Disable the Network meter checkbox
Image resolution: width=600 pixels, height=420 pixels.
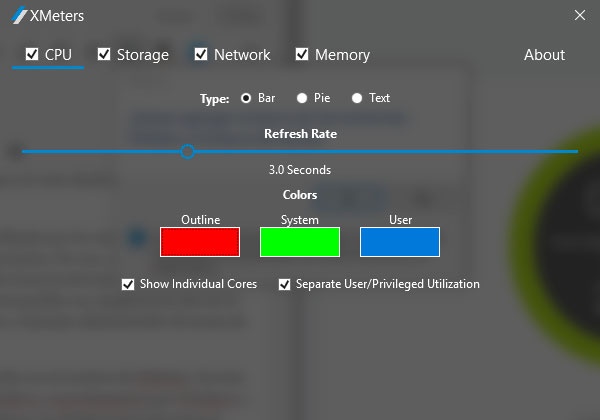click(201, 54)
